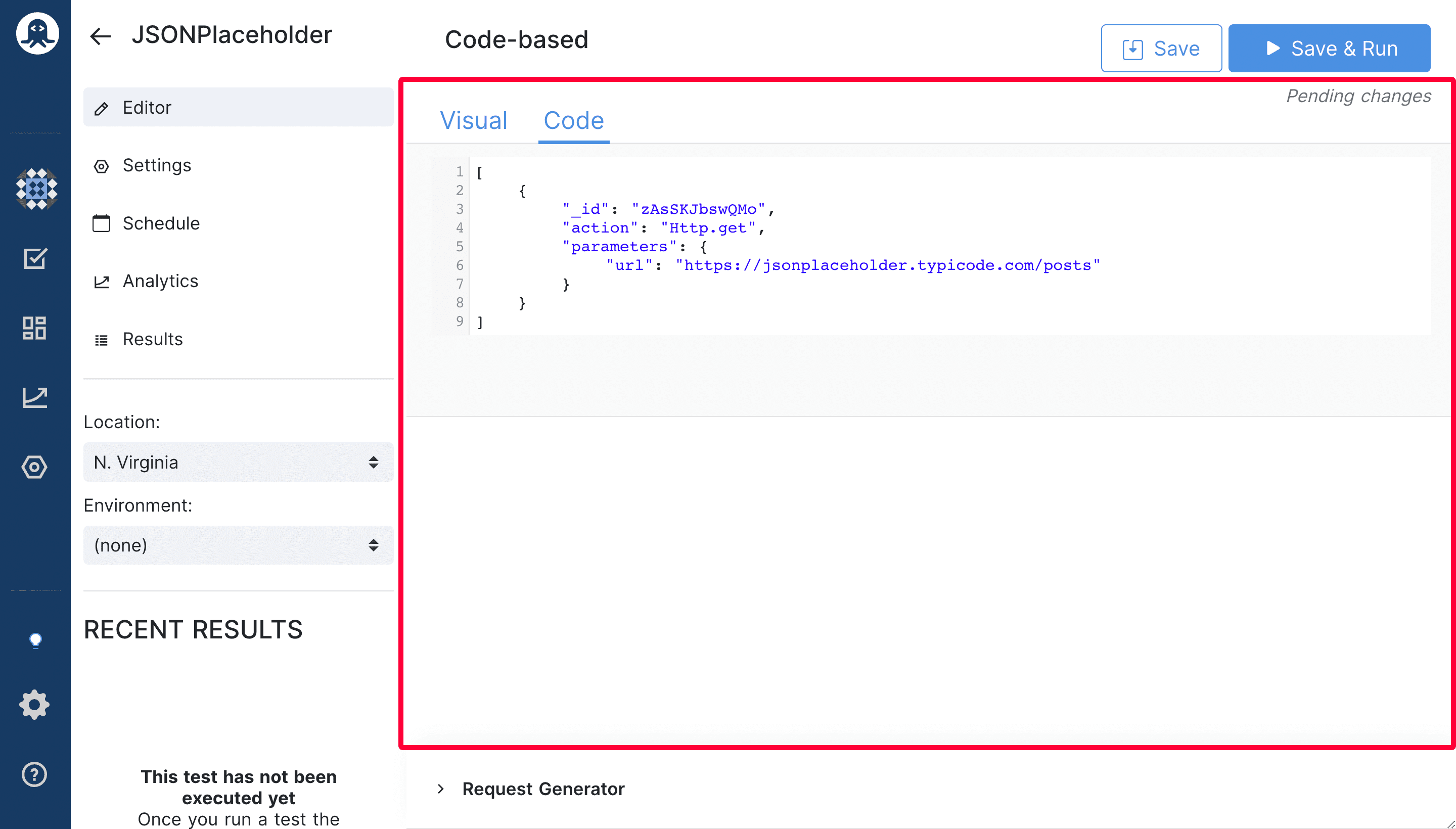1456x829 pixels.
Task: Switch to the Code tab
Action: 573,120
